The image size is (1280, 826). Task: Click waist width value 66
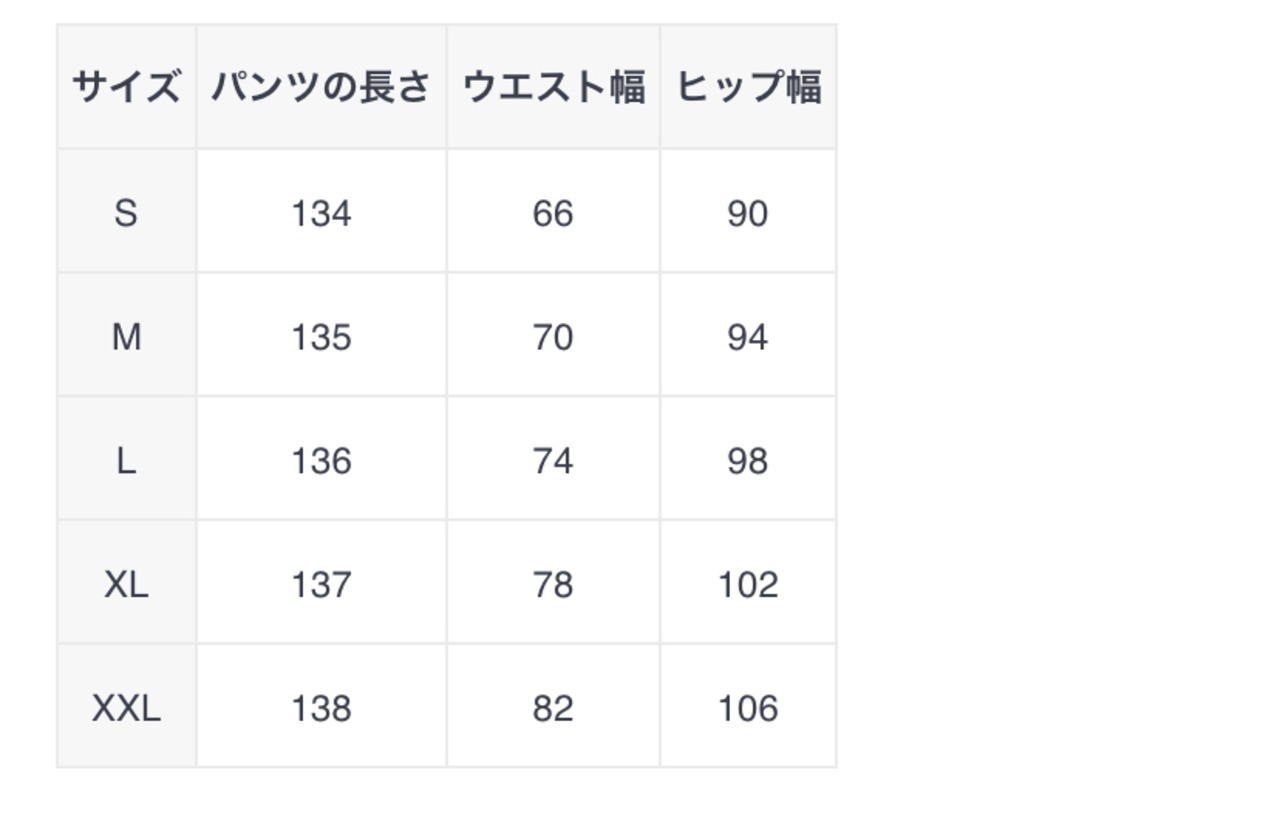[553, 213]
